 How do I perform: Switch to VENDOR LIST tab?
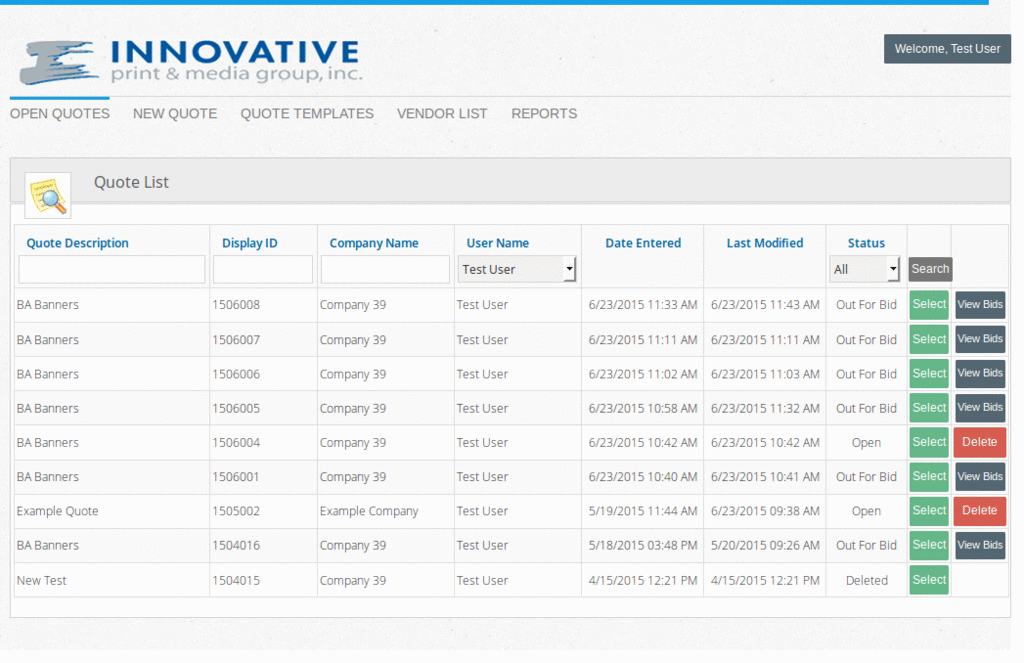tap(442, 114)
